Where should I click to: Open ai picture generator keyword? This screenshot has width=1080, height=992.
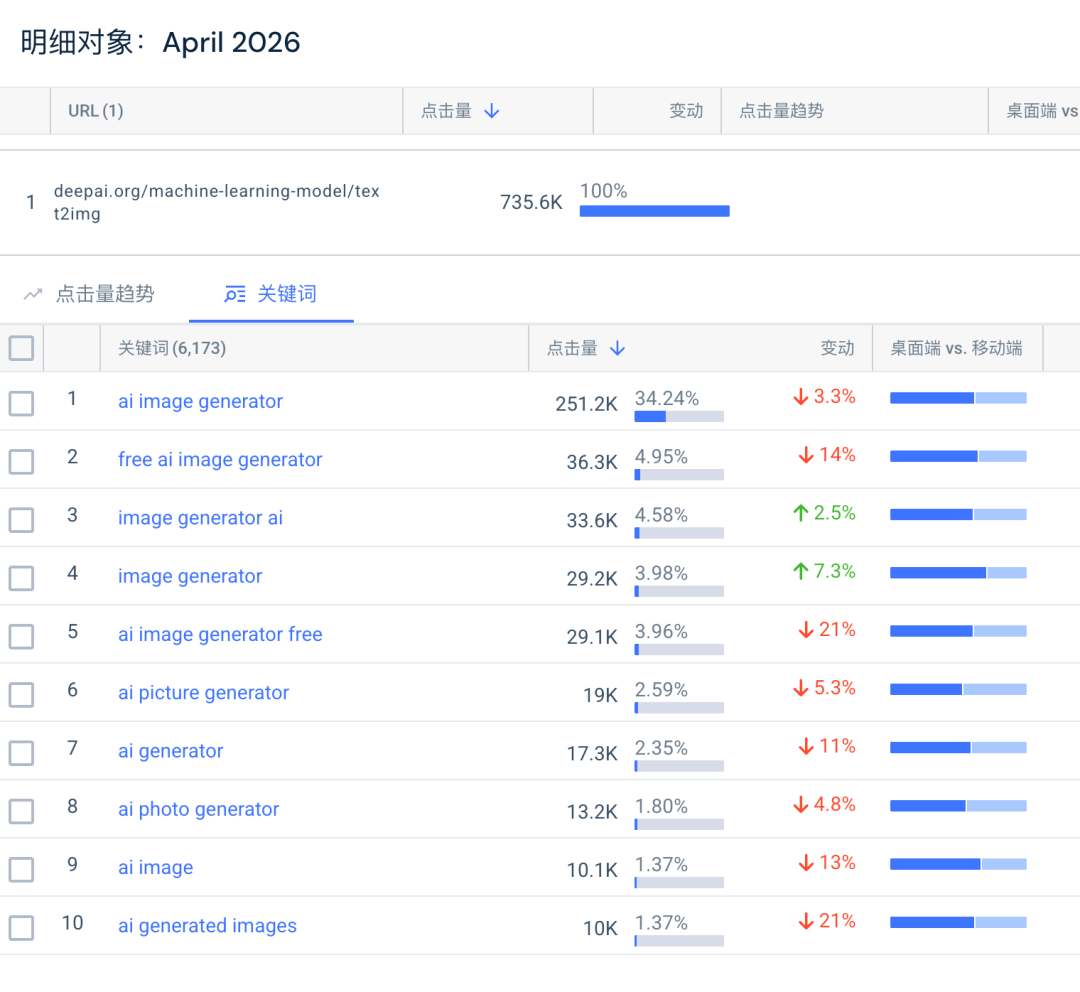[203, 692]
